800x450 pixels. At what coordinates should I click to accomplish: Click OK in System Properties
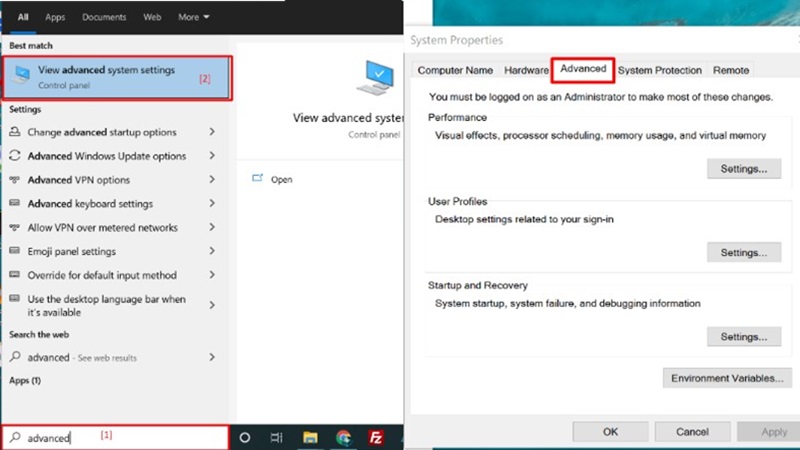pos(610,432)
